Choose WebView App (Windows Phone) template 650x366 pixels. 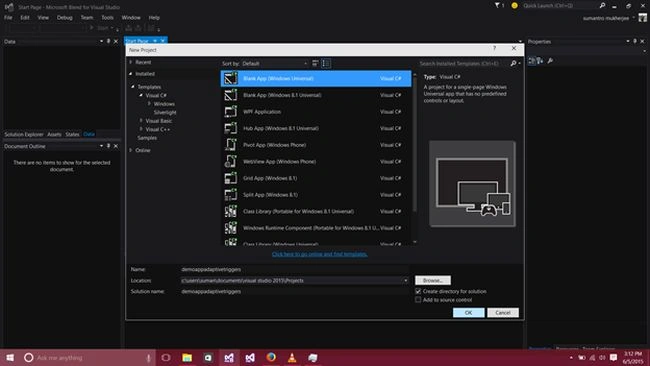pos(316,161)
